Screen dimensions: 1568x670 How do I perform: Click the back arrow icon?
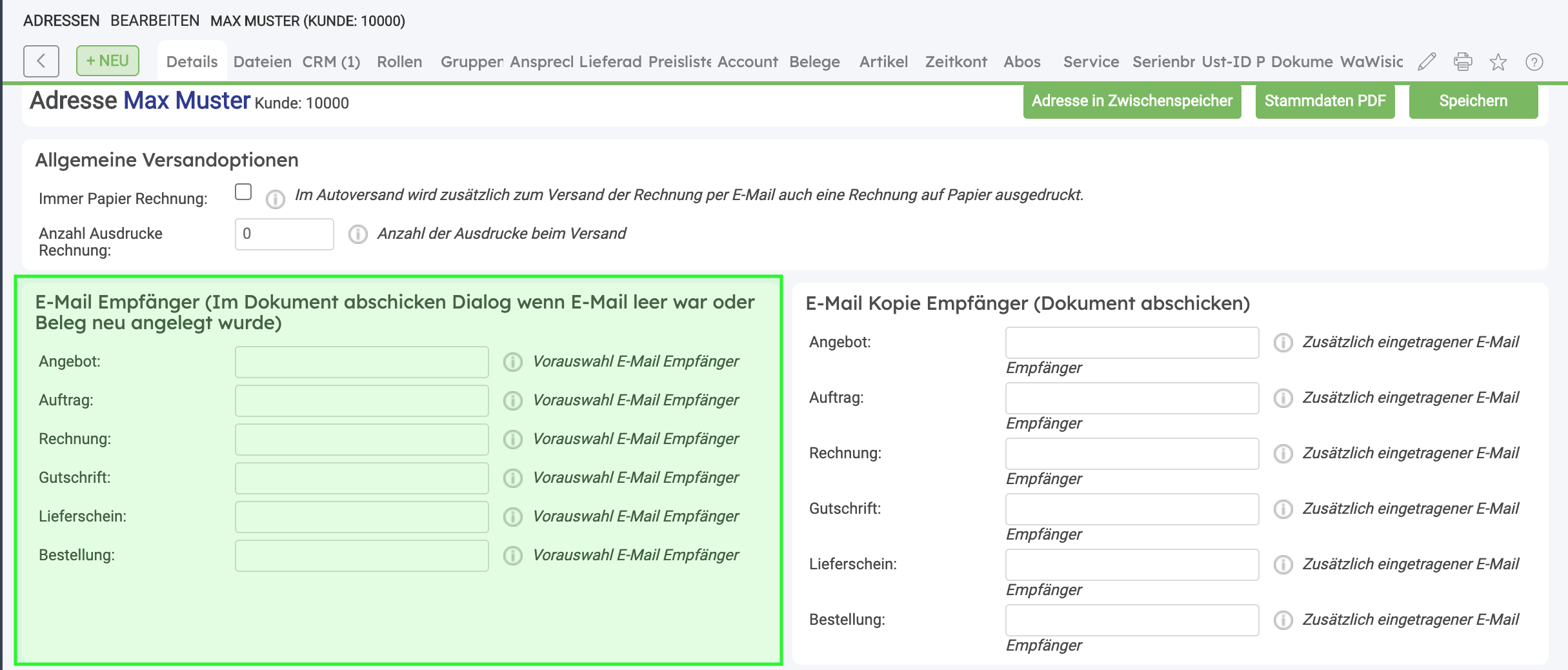coord(41,61)
